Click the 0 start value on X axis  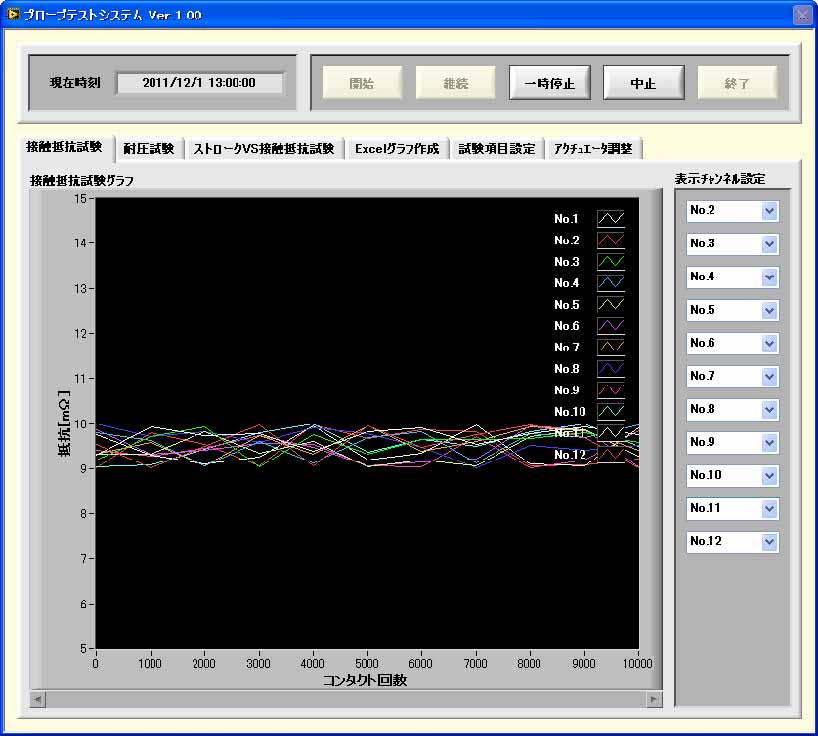pyautogui.click(x=95, y=663)
